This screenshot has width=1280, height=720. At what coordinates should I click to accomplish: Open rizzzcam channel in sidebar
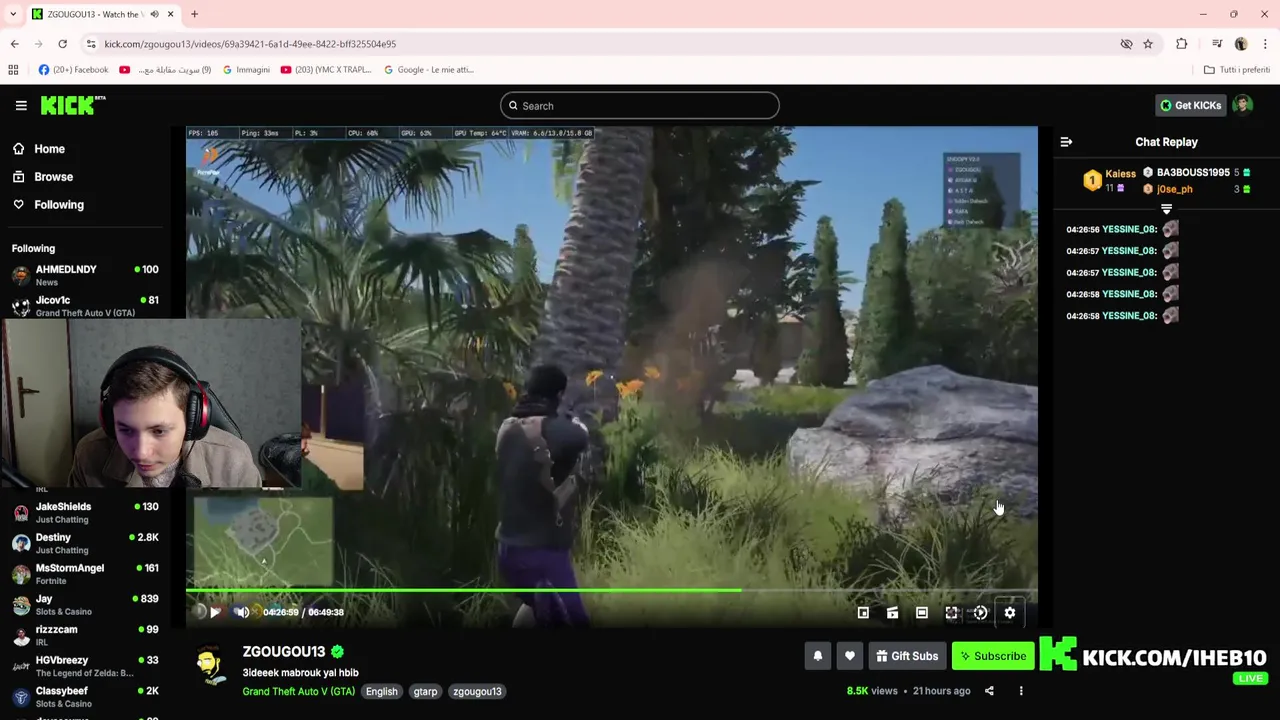[x=85, y=635]
